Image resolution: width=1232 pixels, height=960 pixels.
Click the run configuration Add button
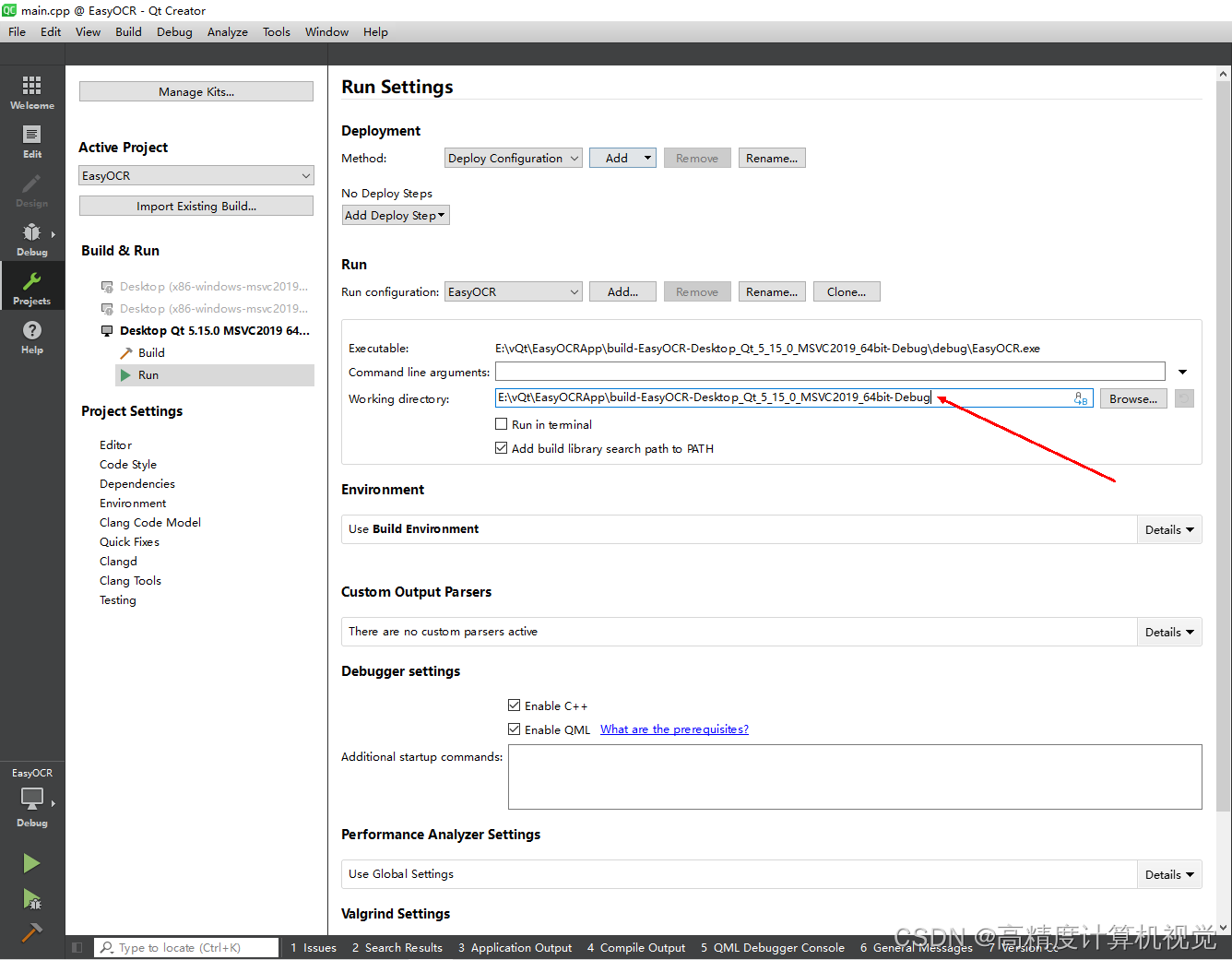click(623, 291)
